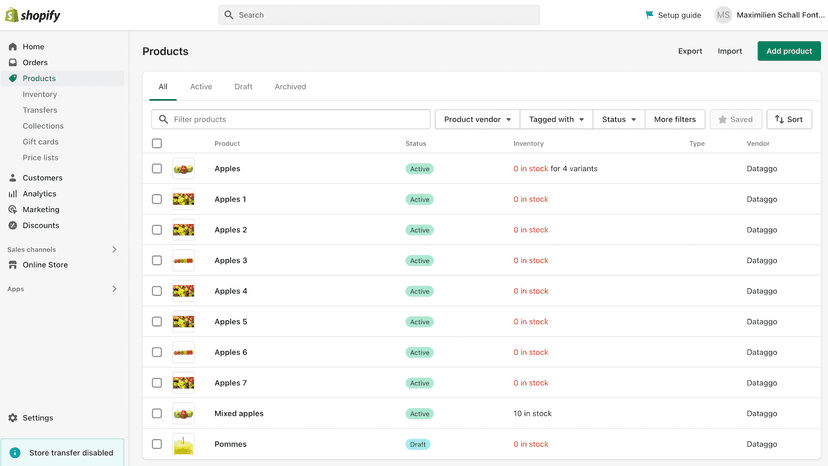Switch to the Draft tab
The height and width of the screenshot is (466, 828).
pos(243,87)
